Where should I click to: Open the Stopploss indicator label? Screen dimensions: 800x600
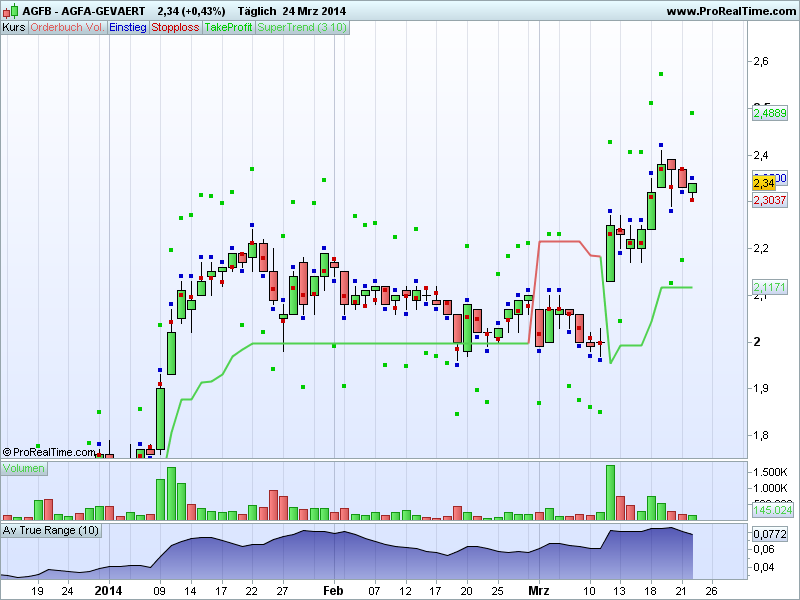(x=175, y=28)
